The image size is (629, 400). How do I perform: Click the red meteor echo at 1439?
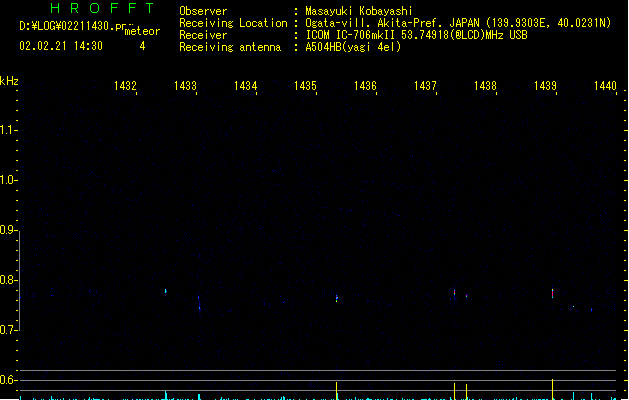click(552, 293)
